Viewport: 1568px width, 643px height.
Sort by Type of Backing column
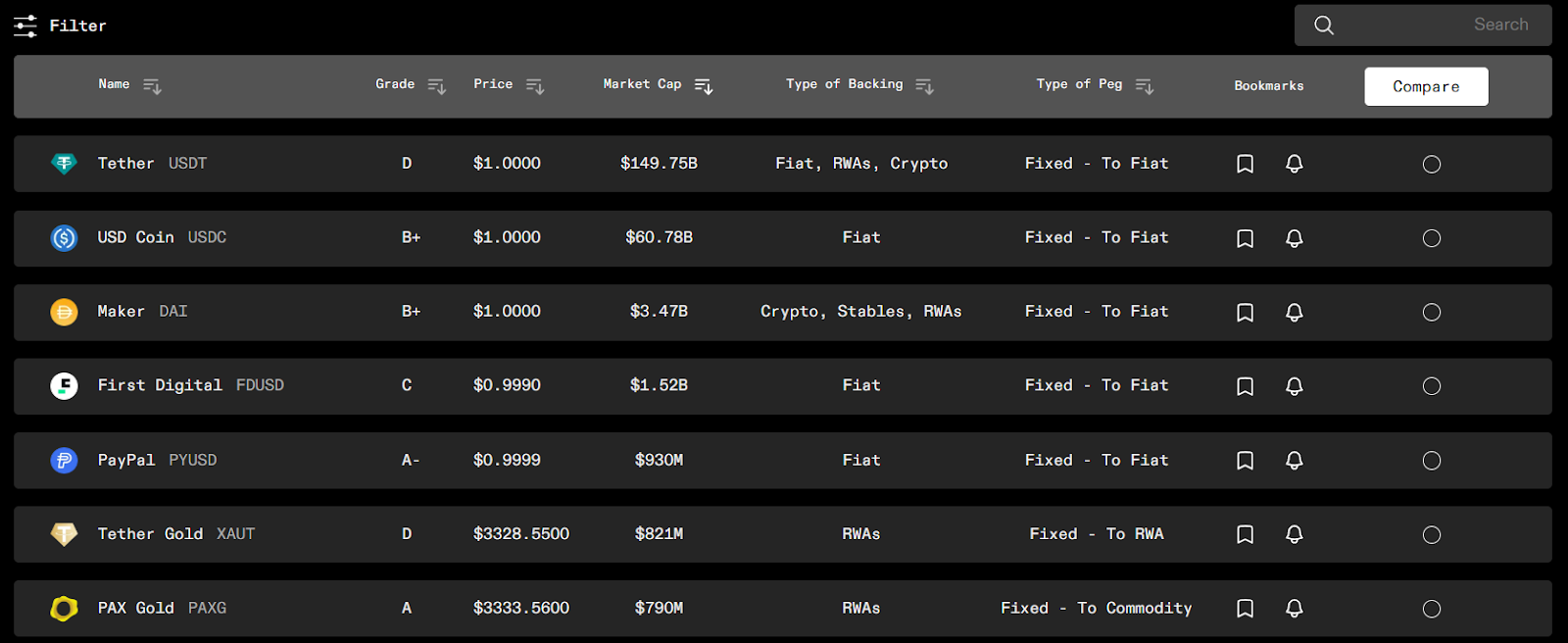tap(924, 86)
